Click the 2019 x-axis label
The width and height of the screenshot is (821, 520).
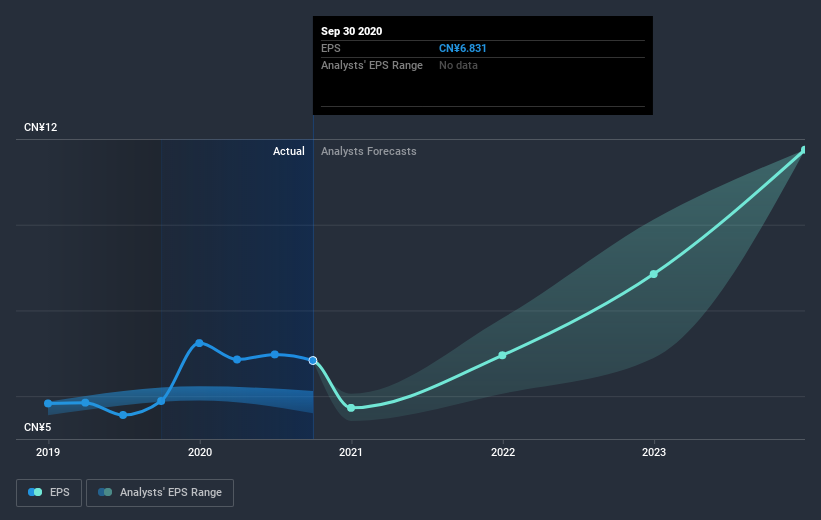coord(48,452)
